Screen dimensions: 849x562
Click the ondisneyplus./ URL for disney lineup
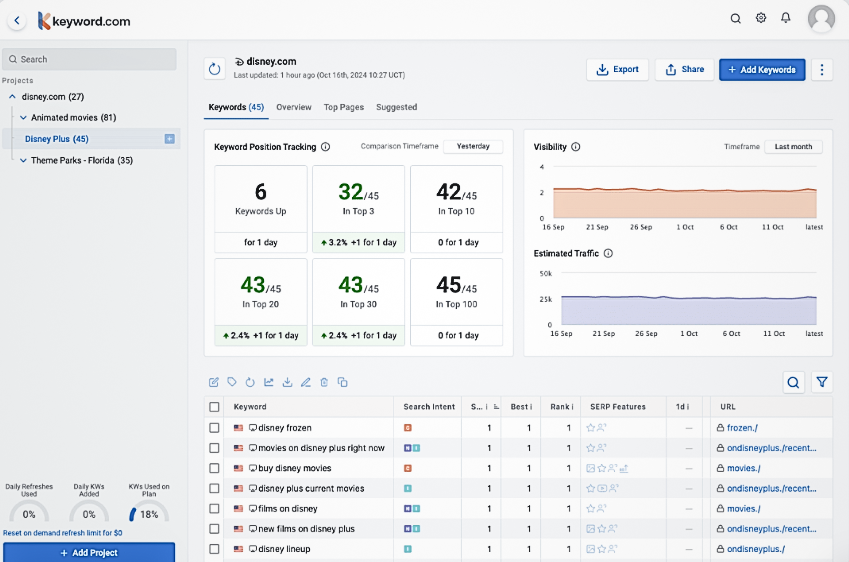756,549
